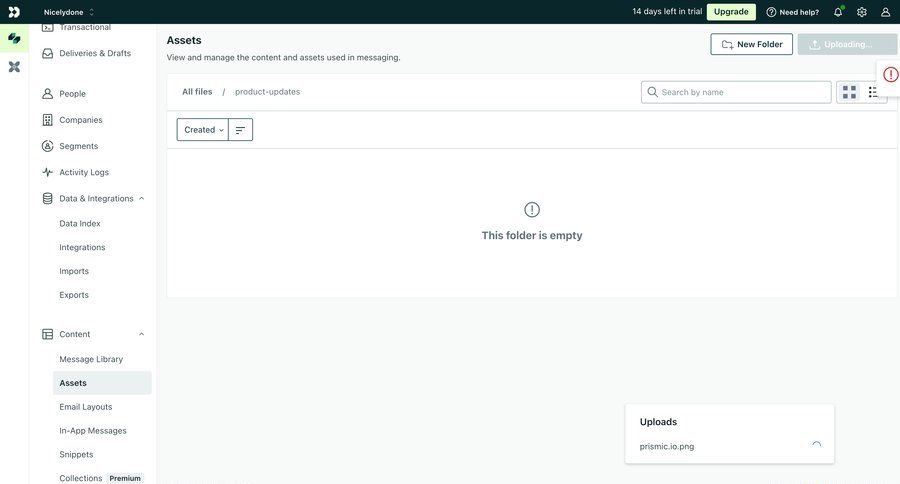Viewport: 900px width, 484px height.
Task: Click the Search by name field
Action: point(743,92)
